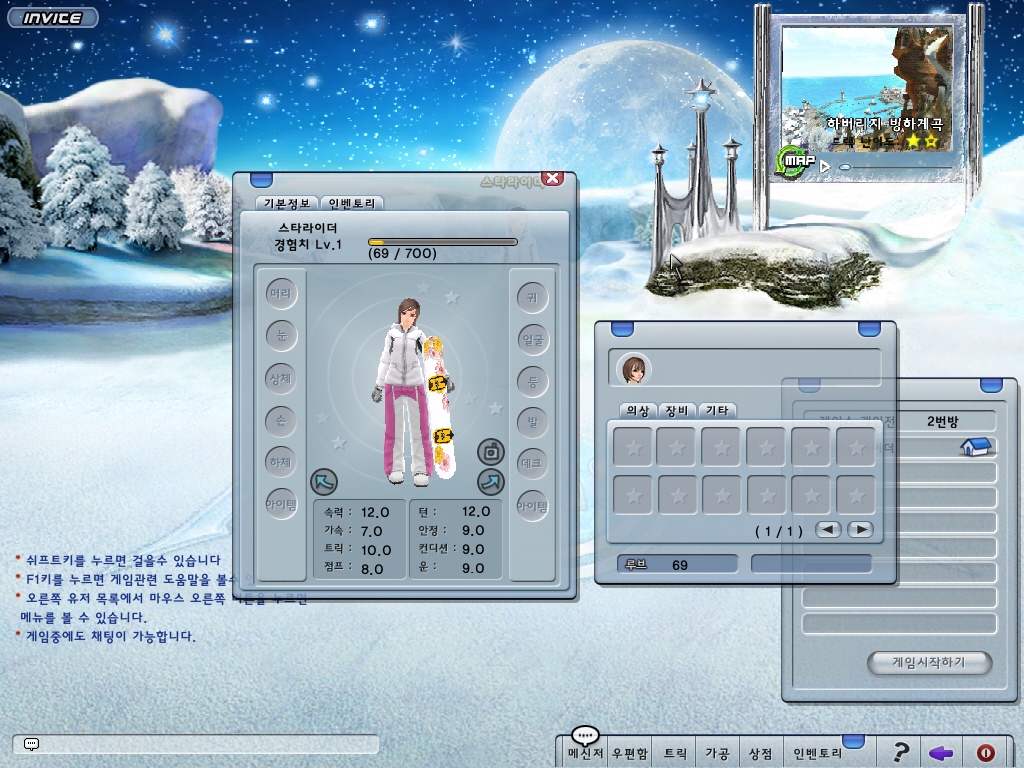Click the map preview slider

tap(898, 167)
